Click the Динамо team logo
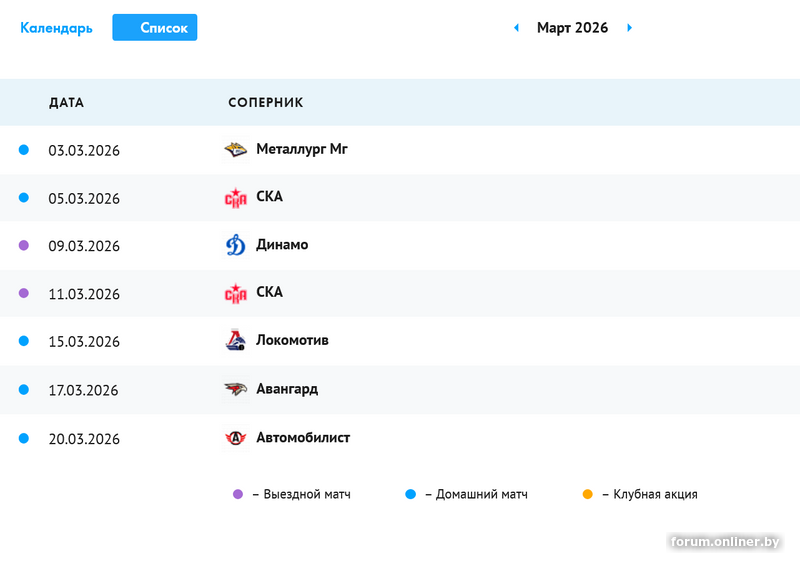800x563 pixels. (235, 245)
